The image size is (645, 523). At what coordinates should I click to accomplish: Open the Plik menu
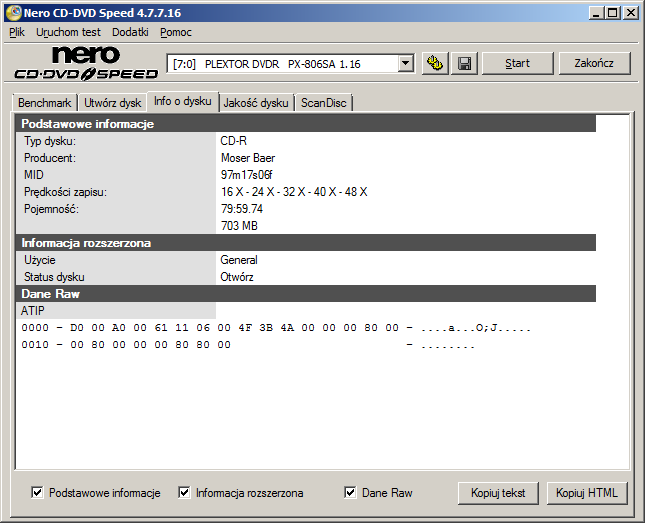click(x=17, y=32)
